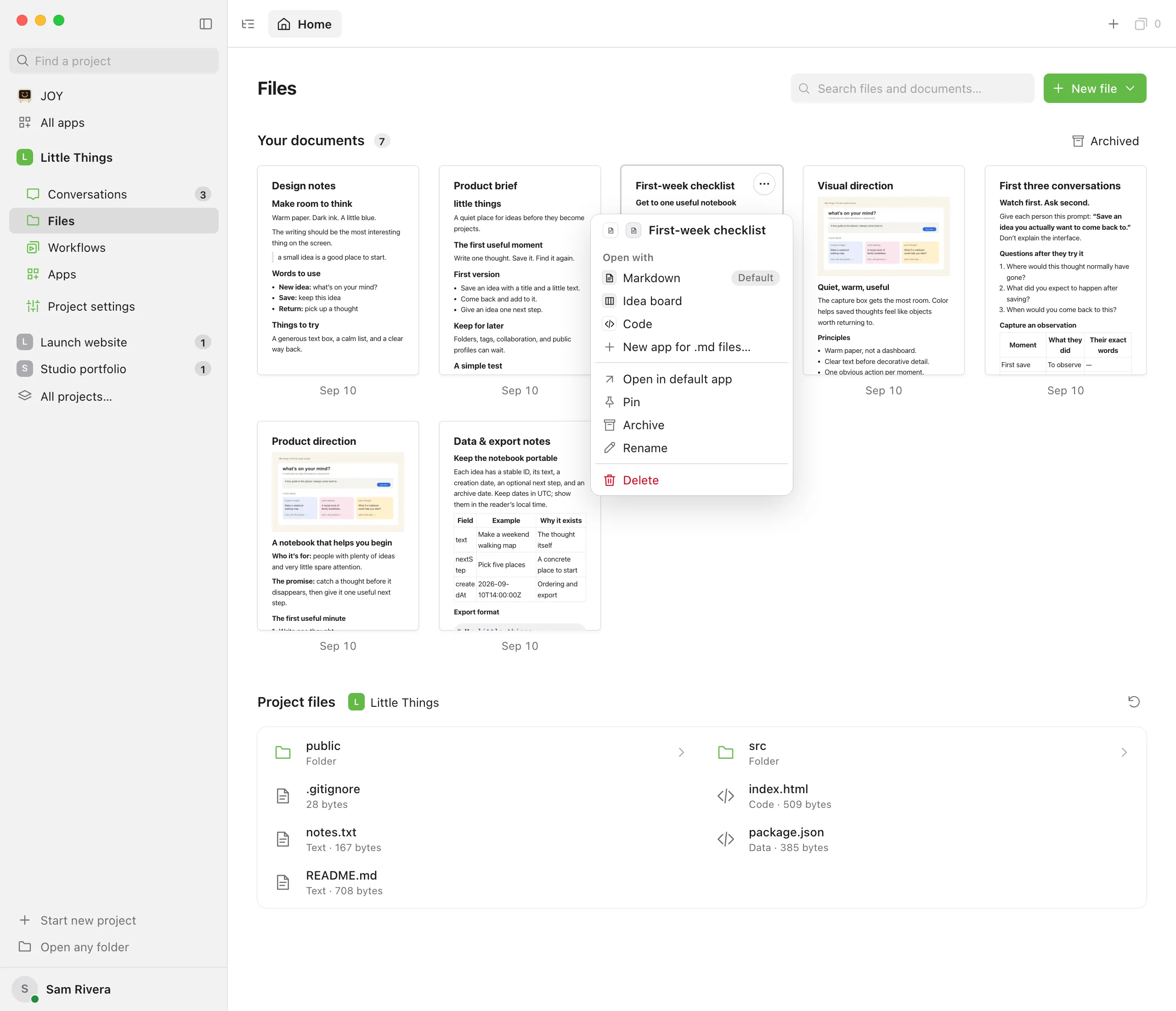The width and height of the screenshot is (1176, 1011).
Task: Open the public folder
Action: click(x=480, y=753)
